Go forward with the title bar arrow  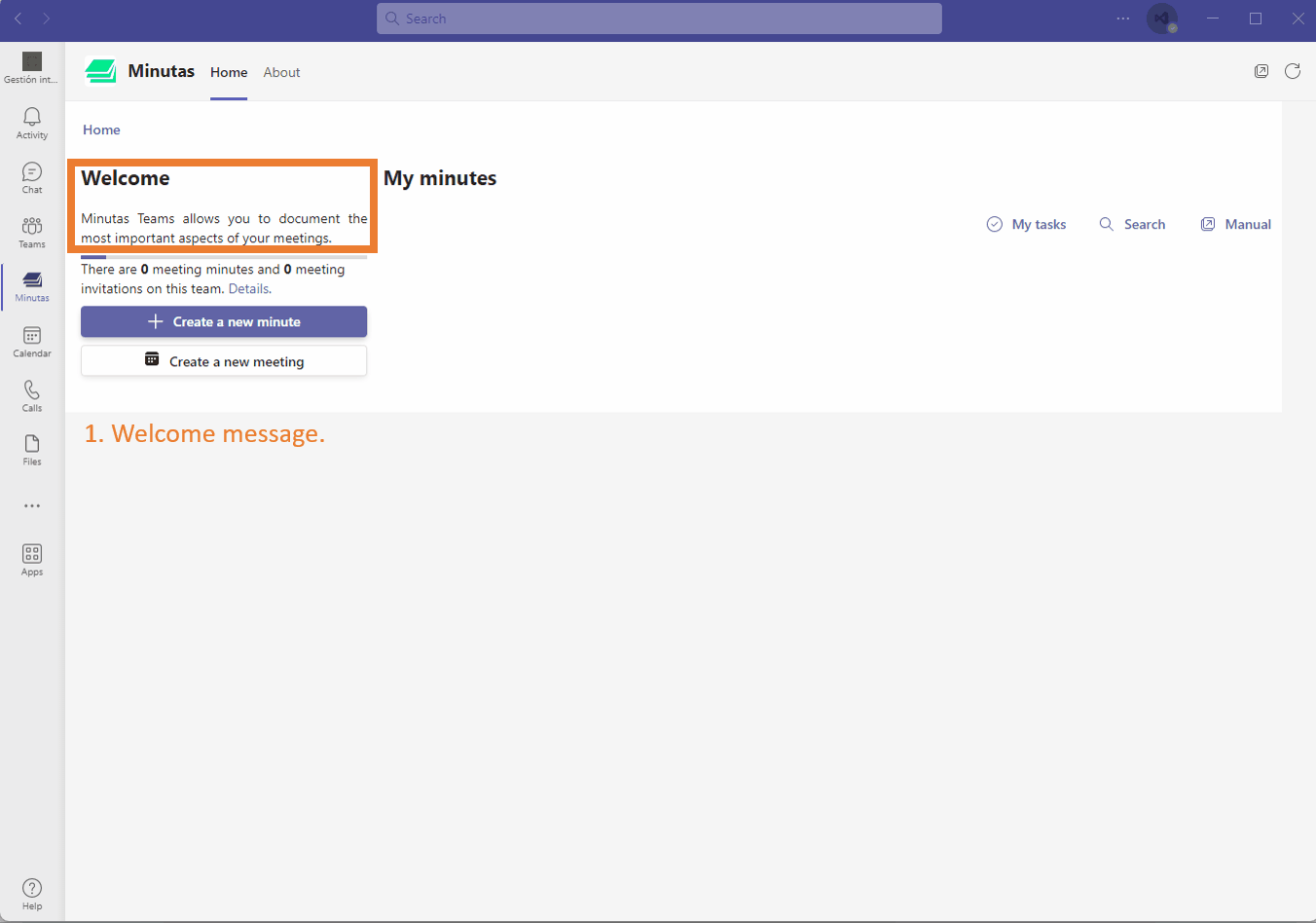coord(46,18)
